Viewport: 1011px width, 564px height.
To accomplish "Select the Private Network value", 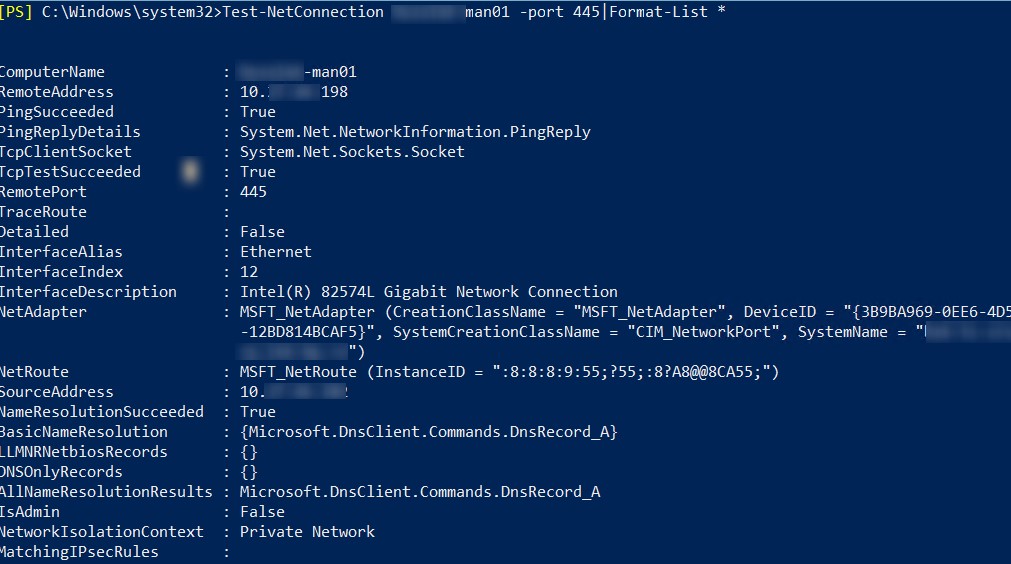I will (308, 532).
